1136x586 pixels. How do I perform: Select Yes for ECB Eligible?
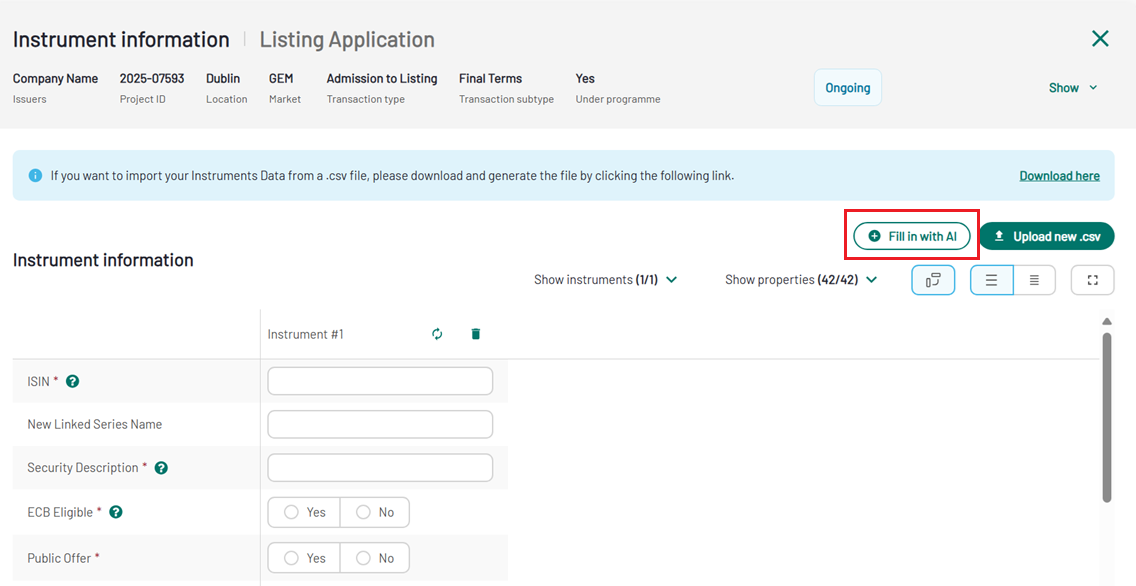tap(304, 512)
